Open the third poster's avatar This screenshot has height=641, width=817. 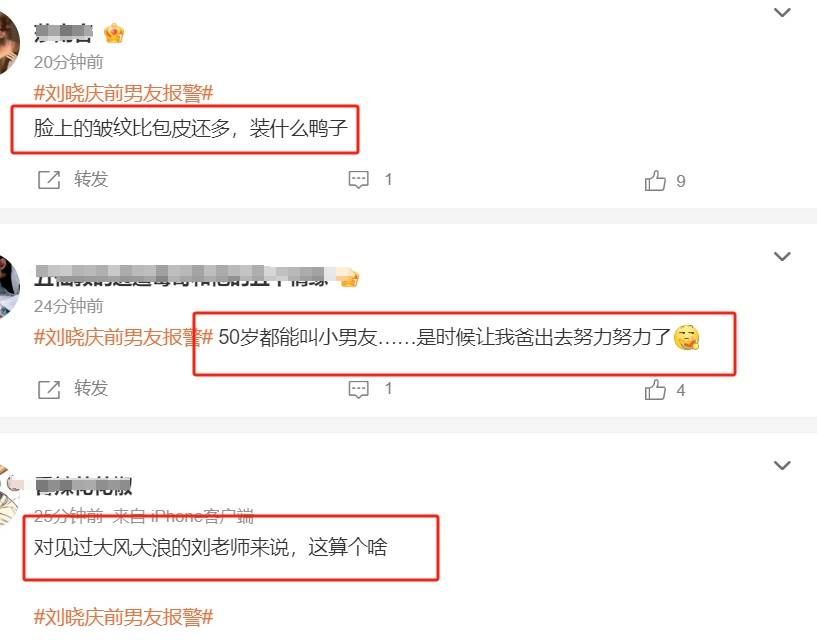pyautogui.click(x=10, y=495)
